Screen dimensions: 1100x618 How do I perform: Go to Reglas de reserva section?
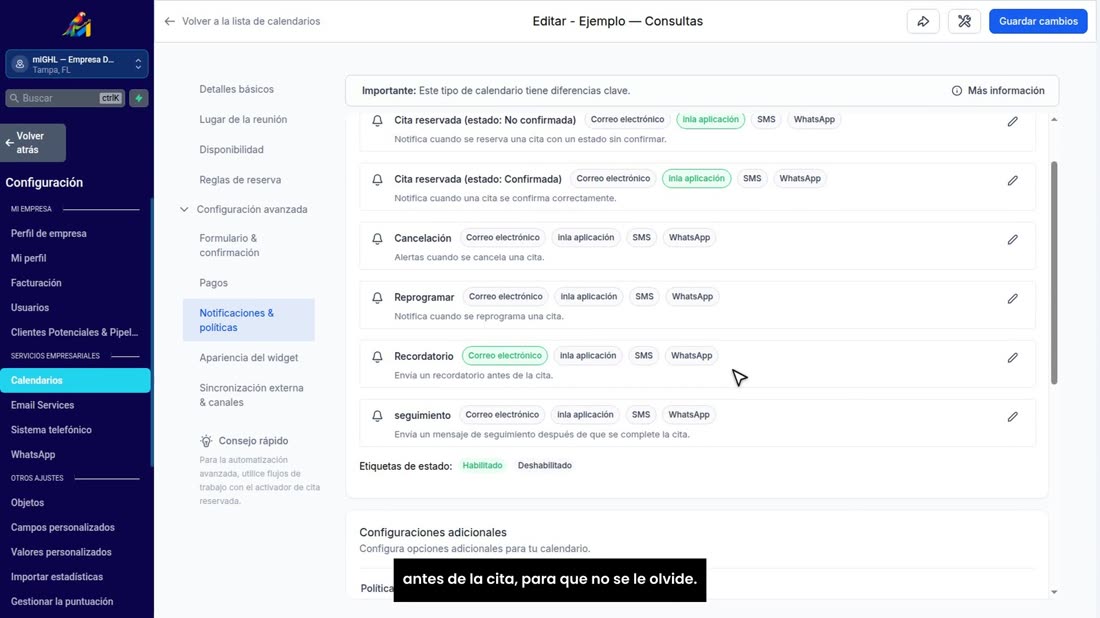[240, 180]
